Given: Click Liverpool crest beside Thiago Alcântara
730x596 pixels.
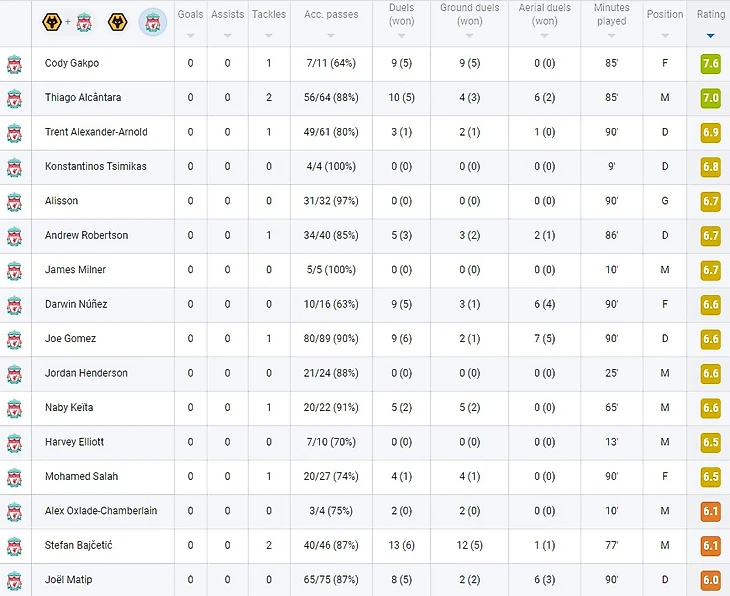Looking at the screenshot, I should [14, 98].
